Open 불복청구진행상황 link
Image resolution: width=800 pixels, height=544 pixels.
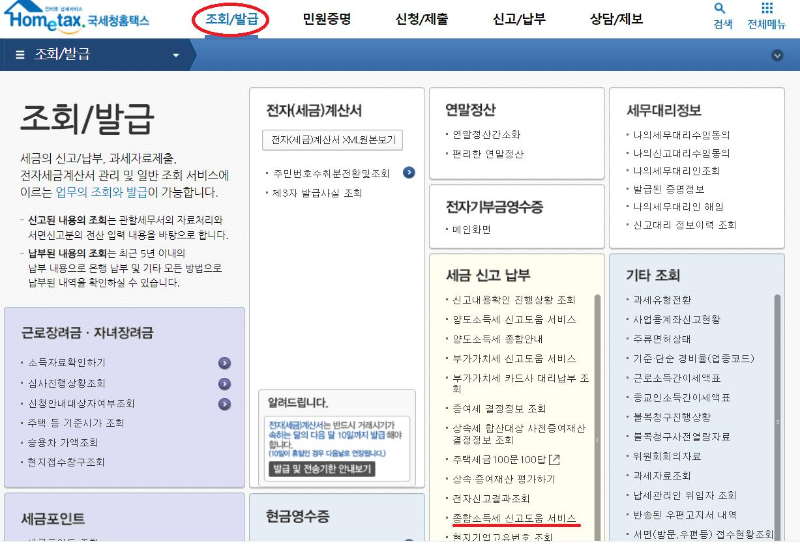tap(672, 417)
